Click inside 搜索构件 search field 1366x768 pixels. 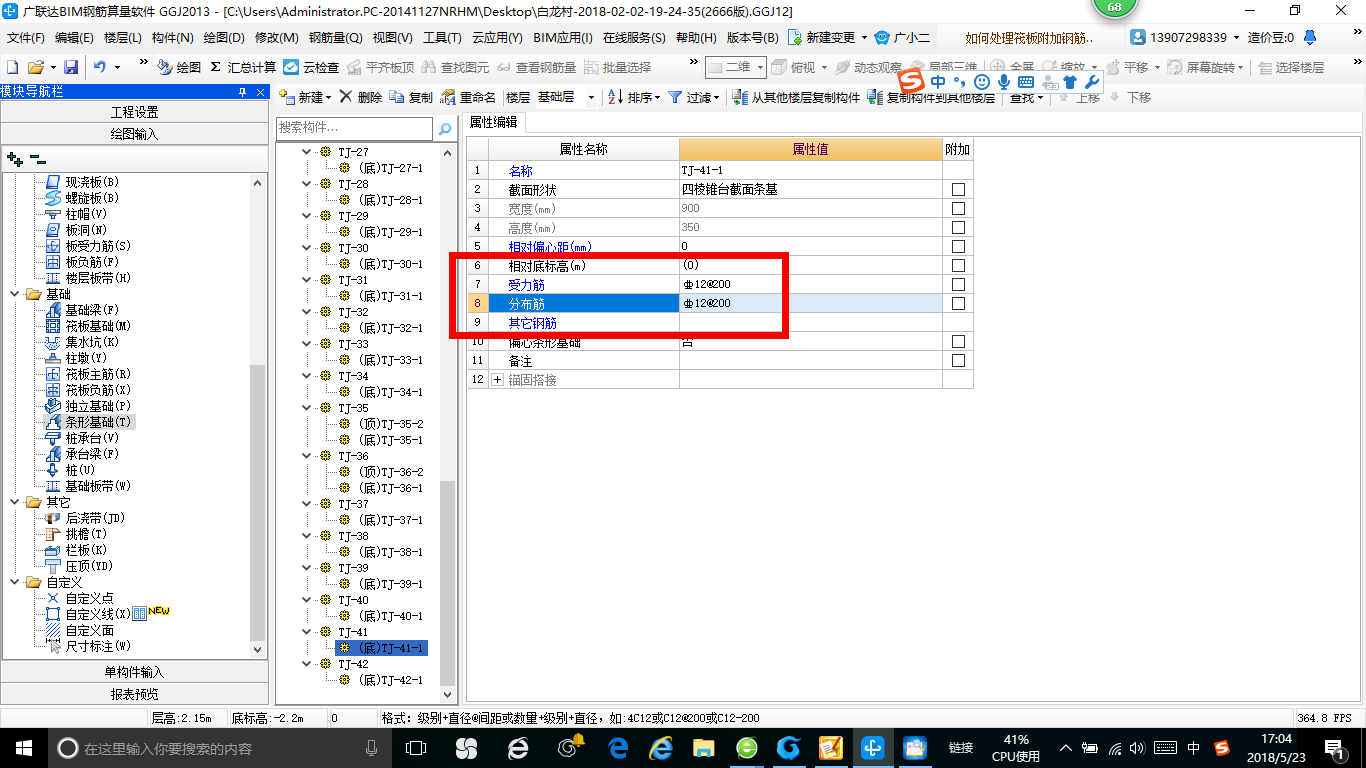(355, 128)
